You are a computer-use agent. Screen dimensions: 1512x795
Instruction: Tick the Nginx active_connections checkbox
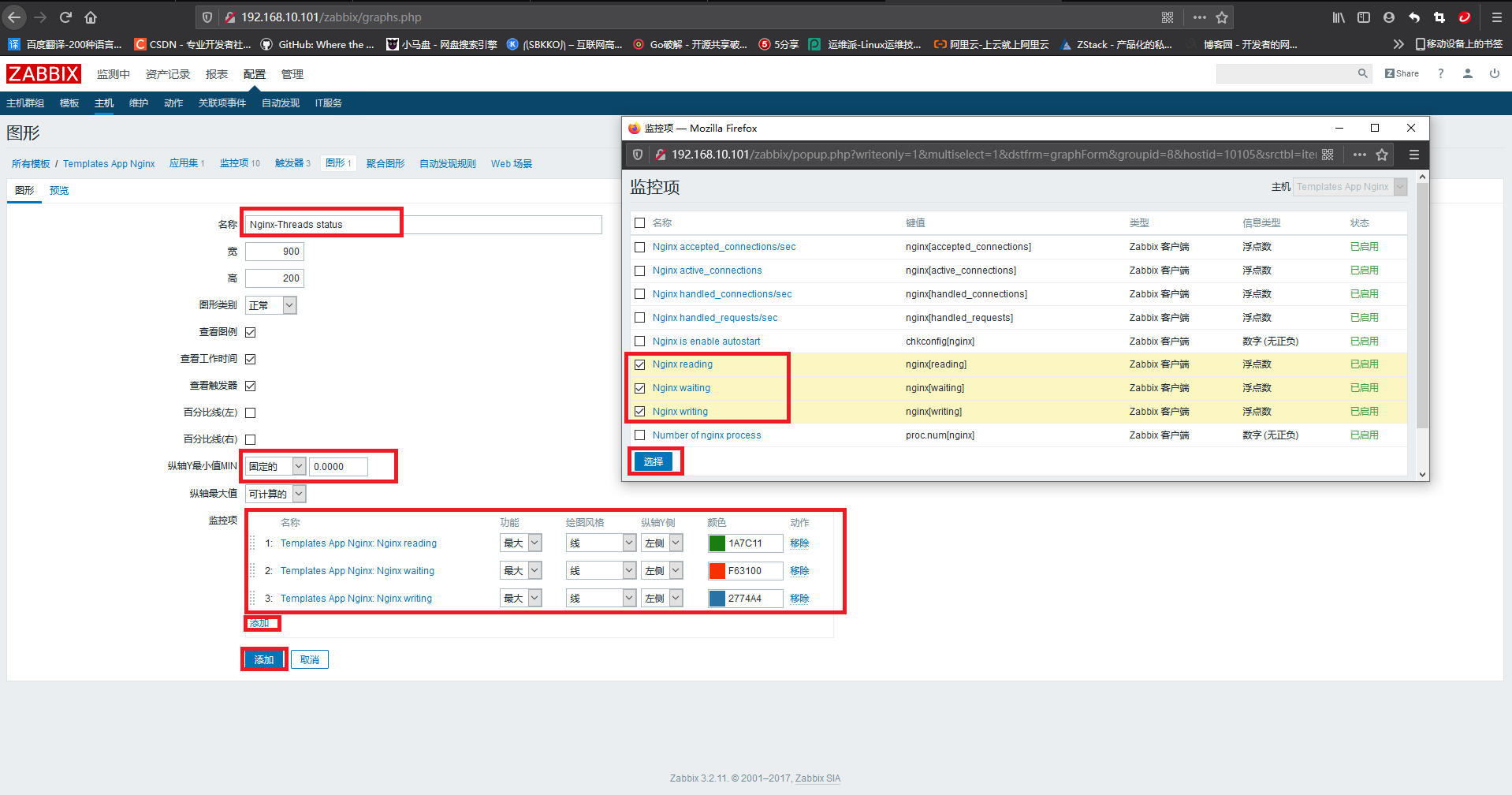[639, 271]
